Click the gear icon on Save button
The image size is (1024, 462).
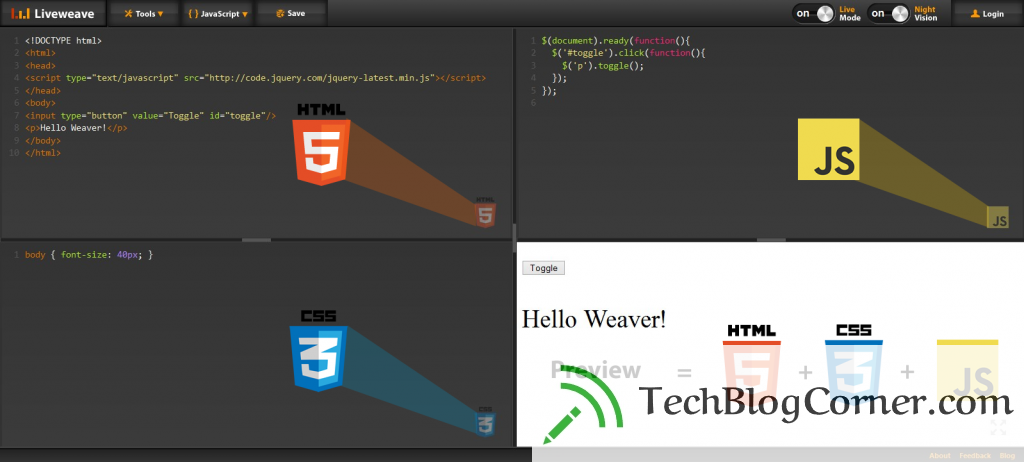click(280, 13)
